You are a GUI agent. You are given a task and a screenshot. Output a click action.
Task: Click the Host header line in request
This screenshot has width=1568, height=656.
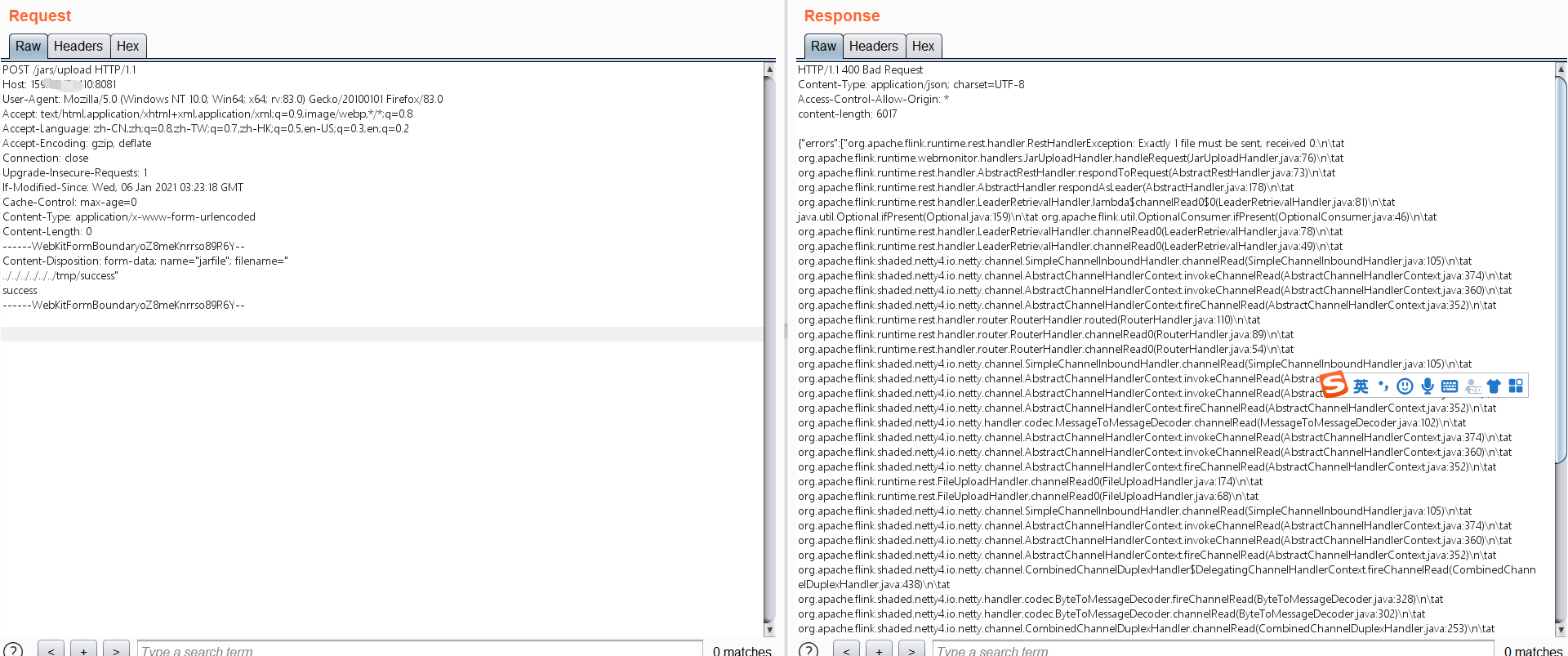coord(60,85)
